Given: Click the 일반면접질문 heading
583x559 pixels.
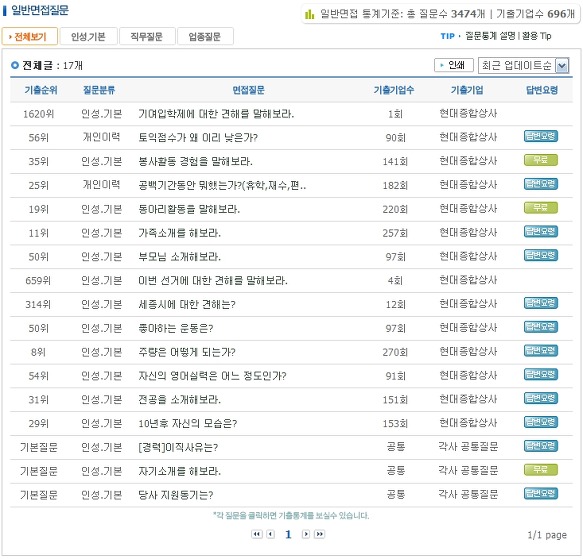Looking at the screenshot, I should (40, 10).
